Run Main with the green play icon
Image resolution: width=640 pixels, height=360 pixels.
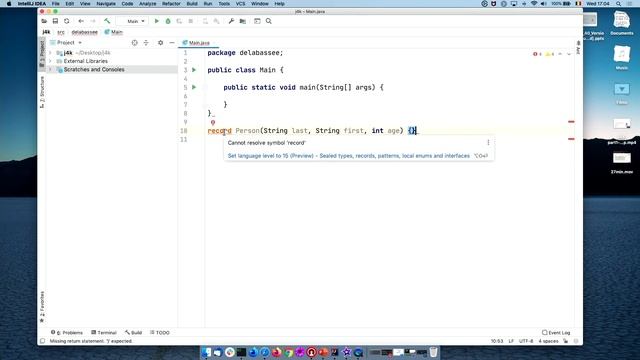click(x=156, y=21)
